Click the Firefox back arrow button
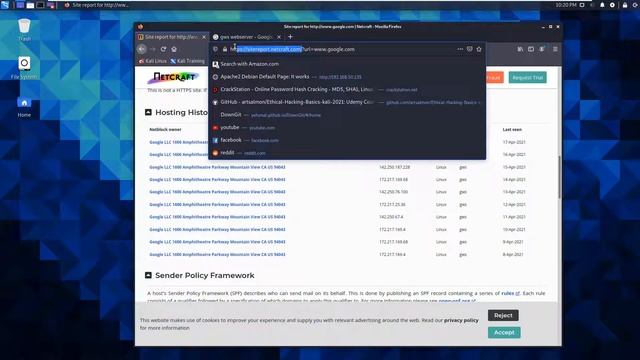This screenshot has width=640, height=360. click(142, 49)
